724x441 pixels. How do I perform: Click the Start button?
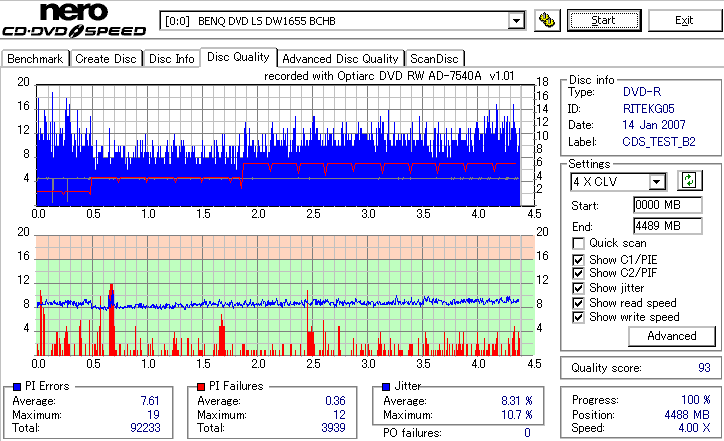click(x=604, y=21)
